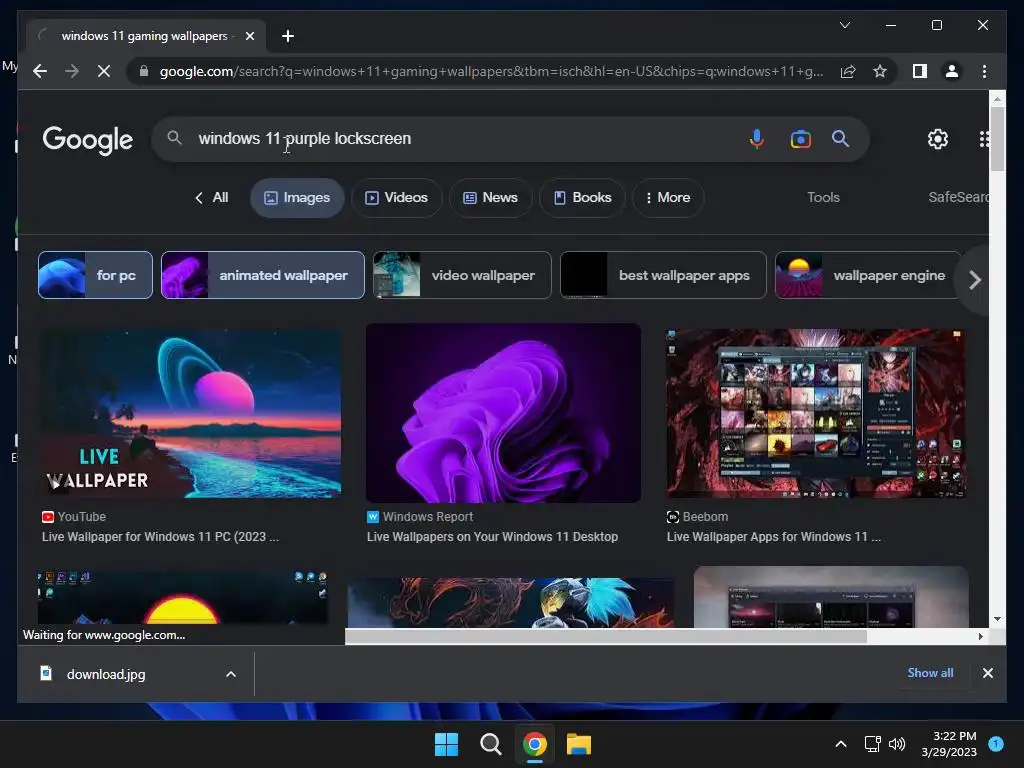The width and height of the screenshot is (1024, 768).
Task: Open Google quick settings gear
Action: pyautogui.click(x=938, y=138)
